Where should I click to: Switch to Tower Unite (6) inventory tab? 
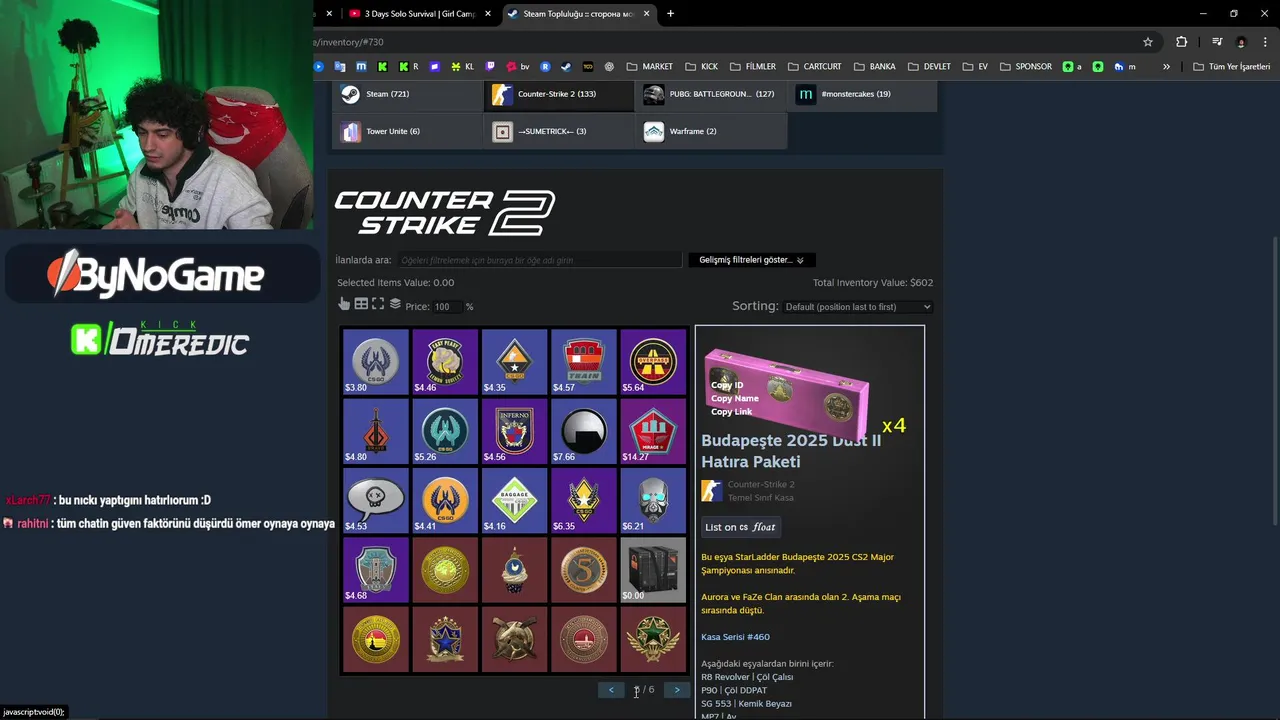pos(408,131)
